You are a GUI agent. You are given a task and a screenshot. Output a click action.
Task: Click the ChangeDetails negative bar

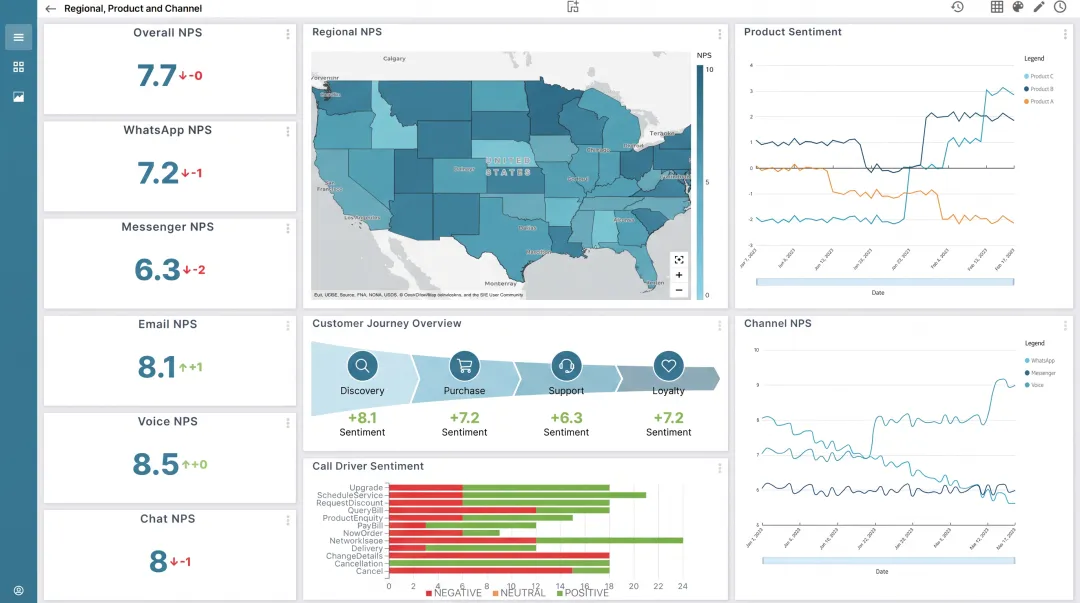[499, 555]
